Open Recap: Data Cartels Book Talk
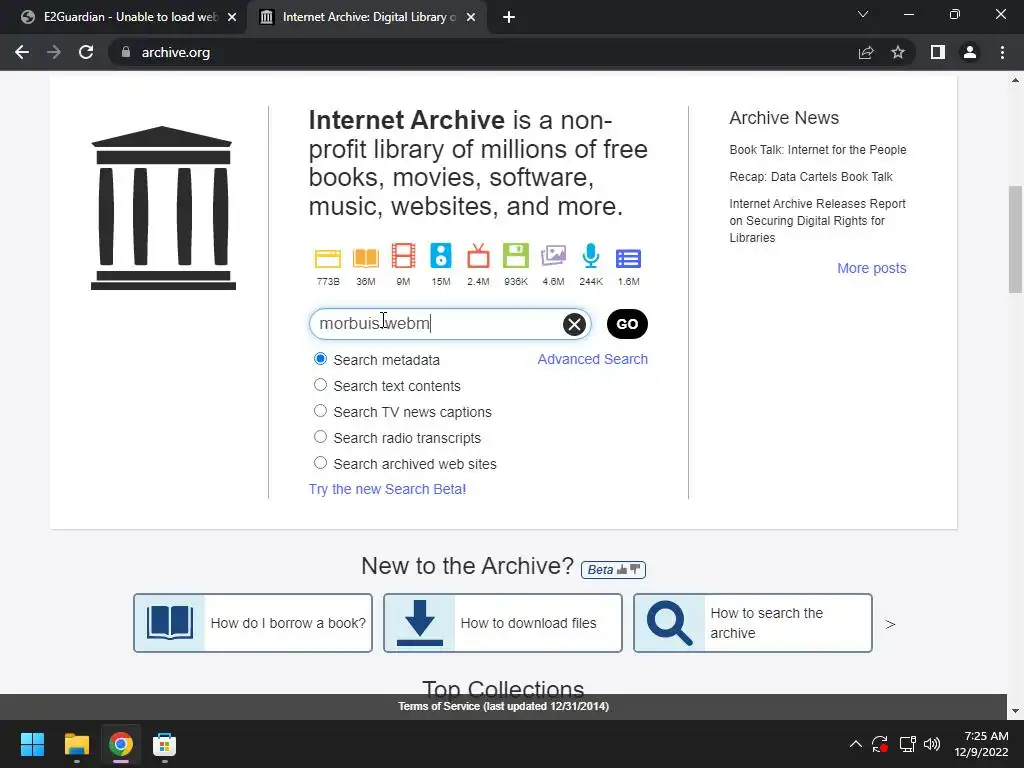Viewport: 1024px width, 768px height. pos(810,177)
